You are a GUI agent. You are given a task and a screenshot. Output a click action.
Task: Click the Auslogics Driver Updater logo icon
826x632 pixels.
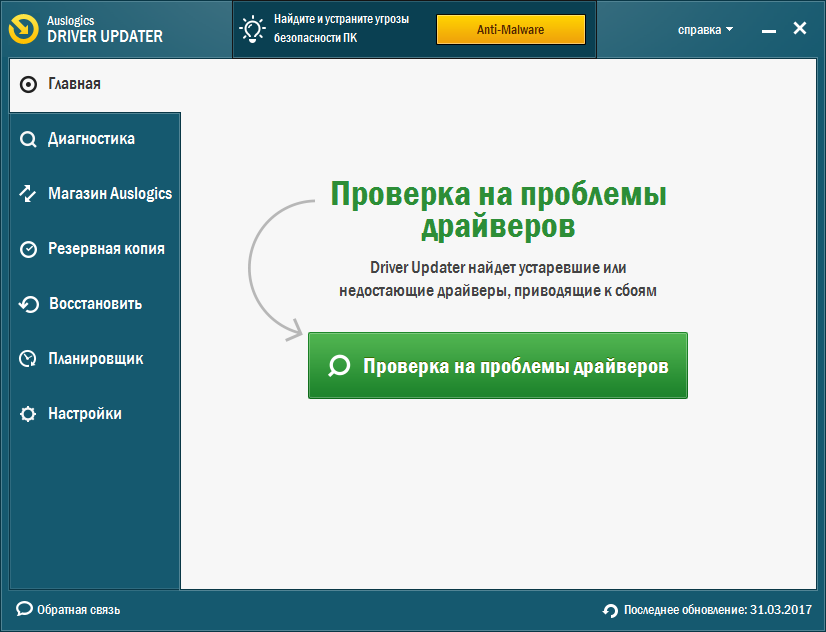coord(24,29)
